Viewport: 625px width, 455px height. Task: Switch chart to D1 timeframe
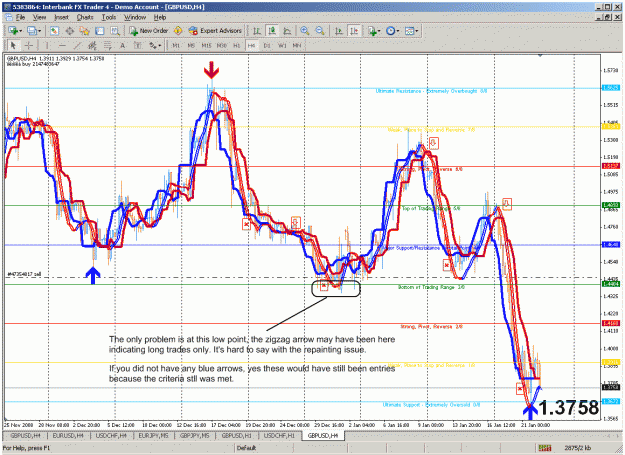click(267, 45)
